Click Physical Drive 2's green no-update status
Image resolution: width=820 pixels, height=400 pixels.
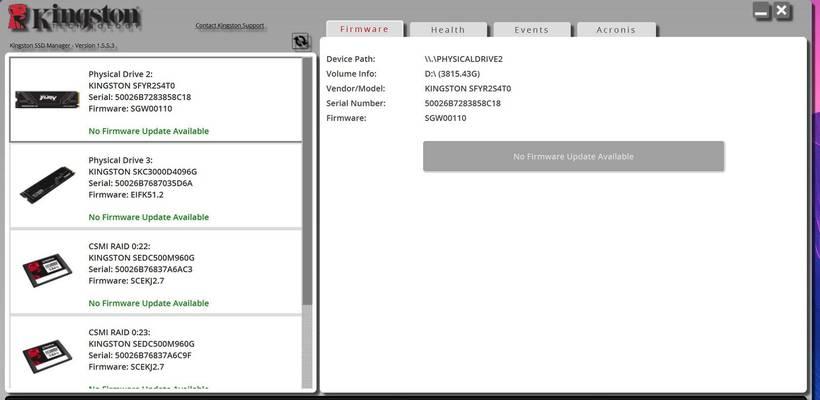[149, 131]
